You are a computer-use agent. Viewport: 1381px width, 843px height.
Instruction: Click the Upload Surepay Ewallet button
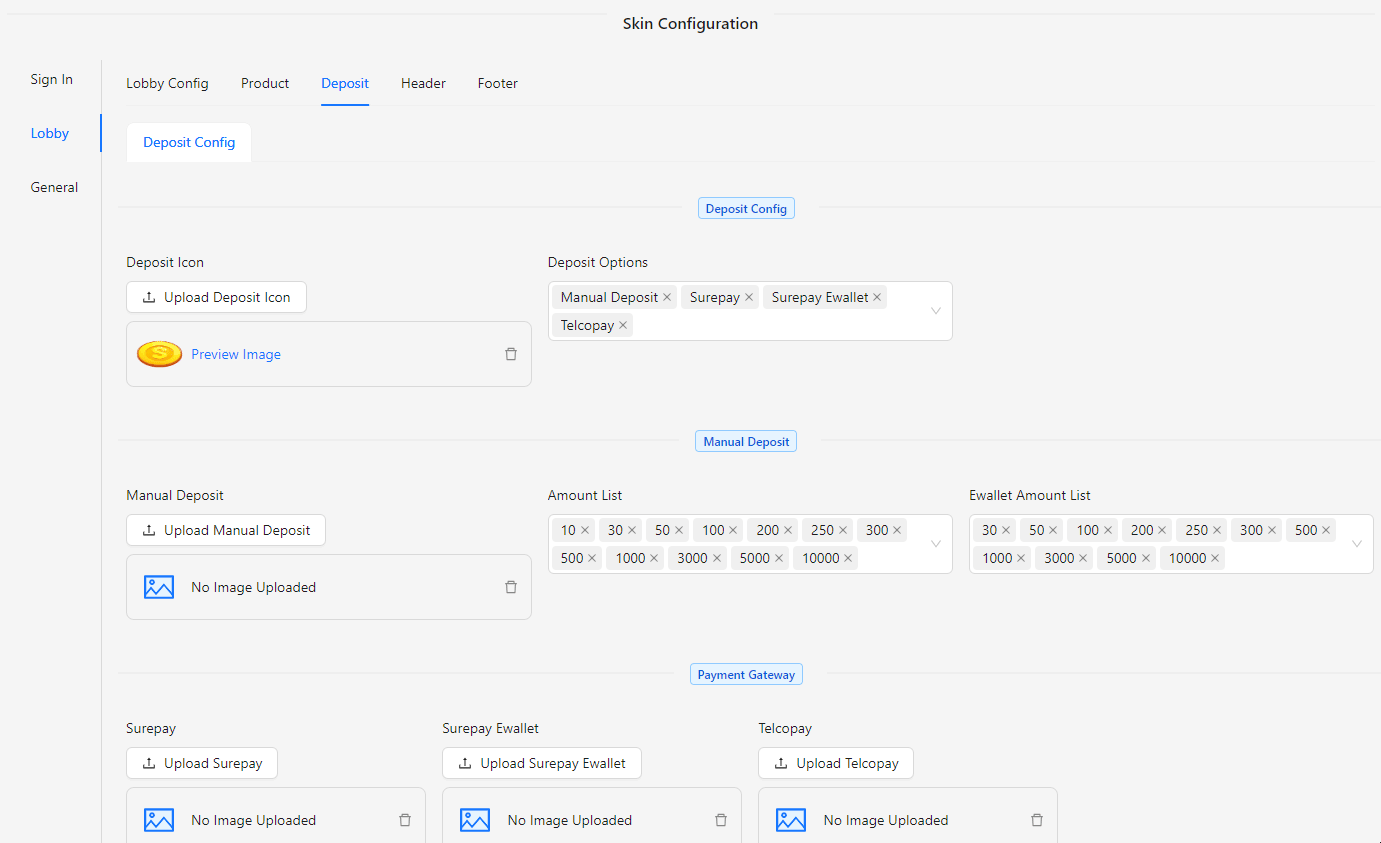pyautogui.click(x=541, y=763)
